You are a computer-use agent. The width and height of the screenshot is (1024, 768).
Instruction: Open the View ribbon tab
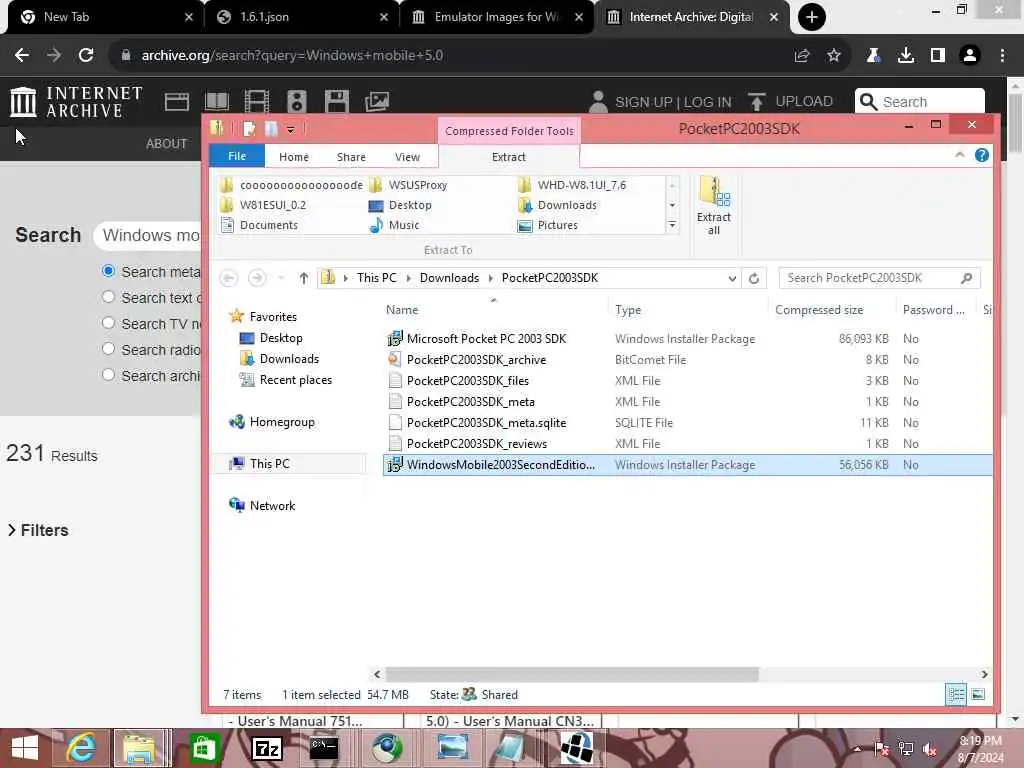tap(407, 157)
